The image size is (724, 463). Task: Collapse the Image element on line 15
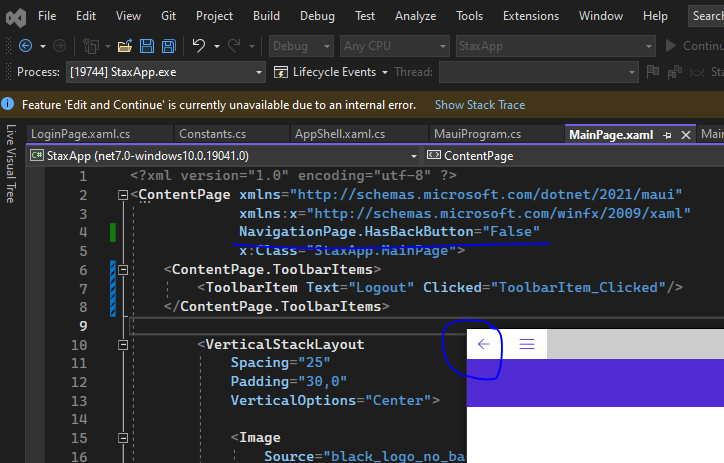click(123, 438)
